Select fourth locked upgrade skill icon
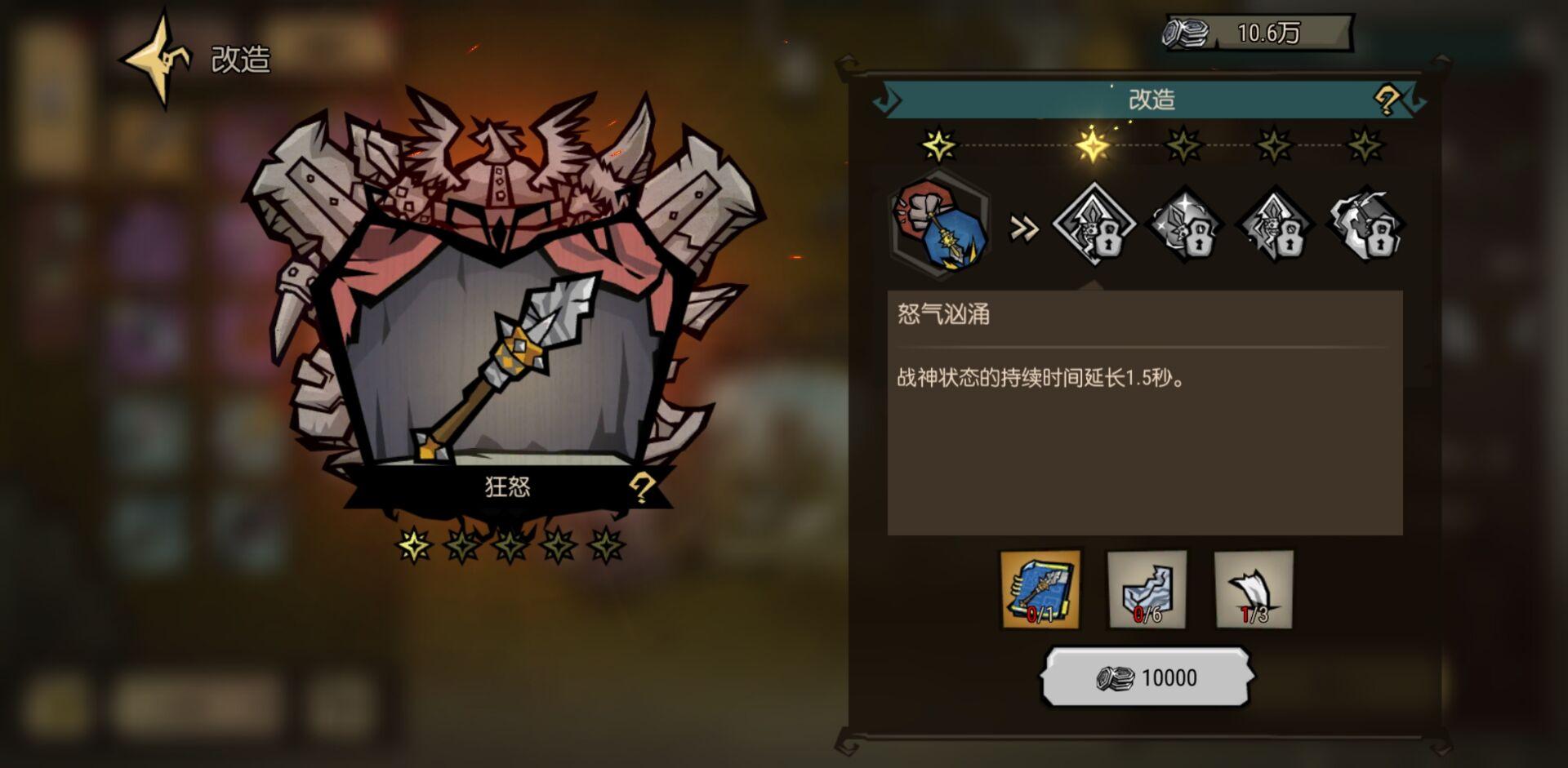1568x768 pixels. (1365, 224)
